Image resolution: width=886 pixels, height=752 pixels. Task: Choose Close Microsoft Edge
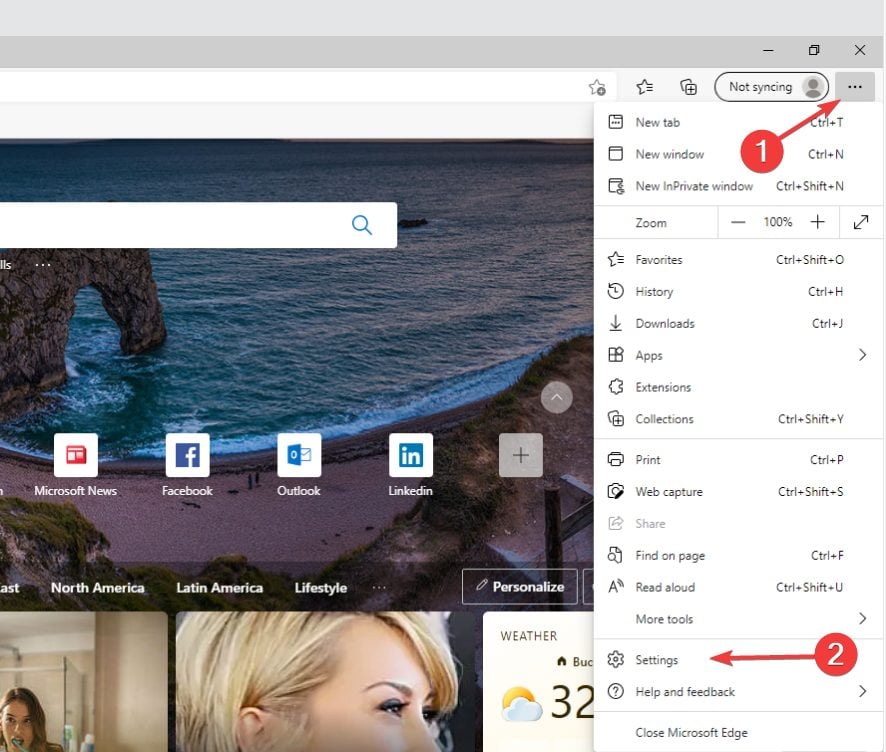click(737, 733)
